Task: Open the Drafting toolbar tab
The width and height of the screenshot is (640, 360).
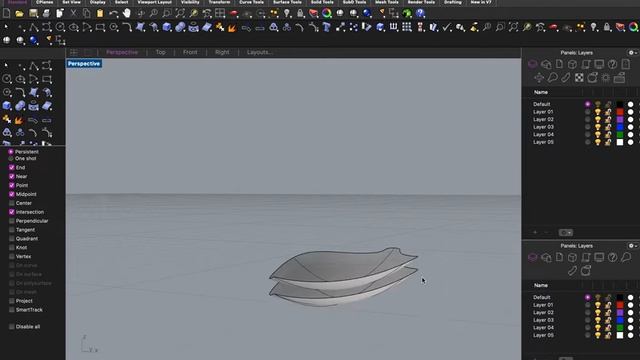Action: [453, 2]
